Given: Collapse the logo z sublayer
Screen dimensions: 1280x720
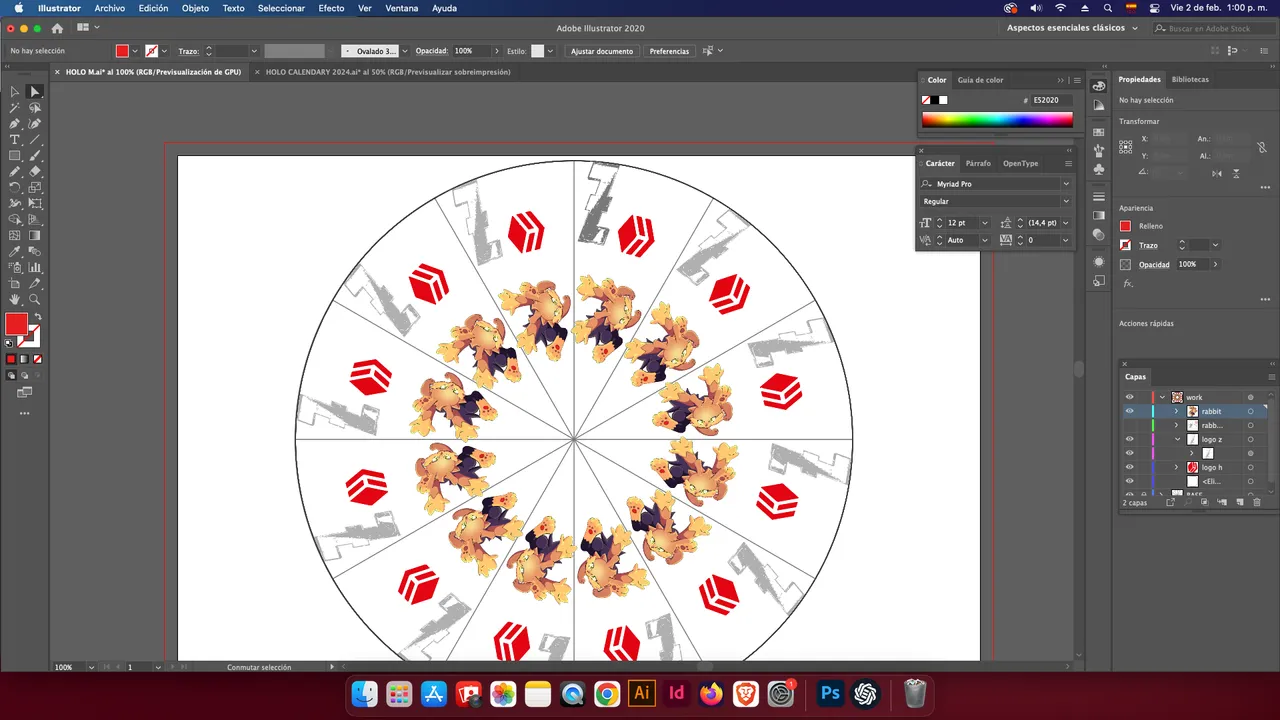Looking at the screenshot, I should pyautogui.click(x=1177, y=439).
